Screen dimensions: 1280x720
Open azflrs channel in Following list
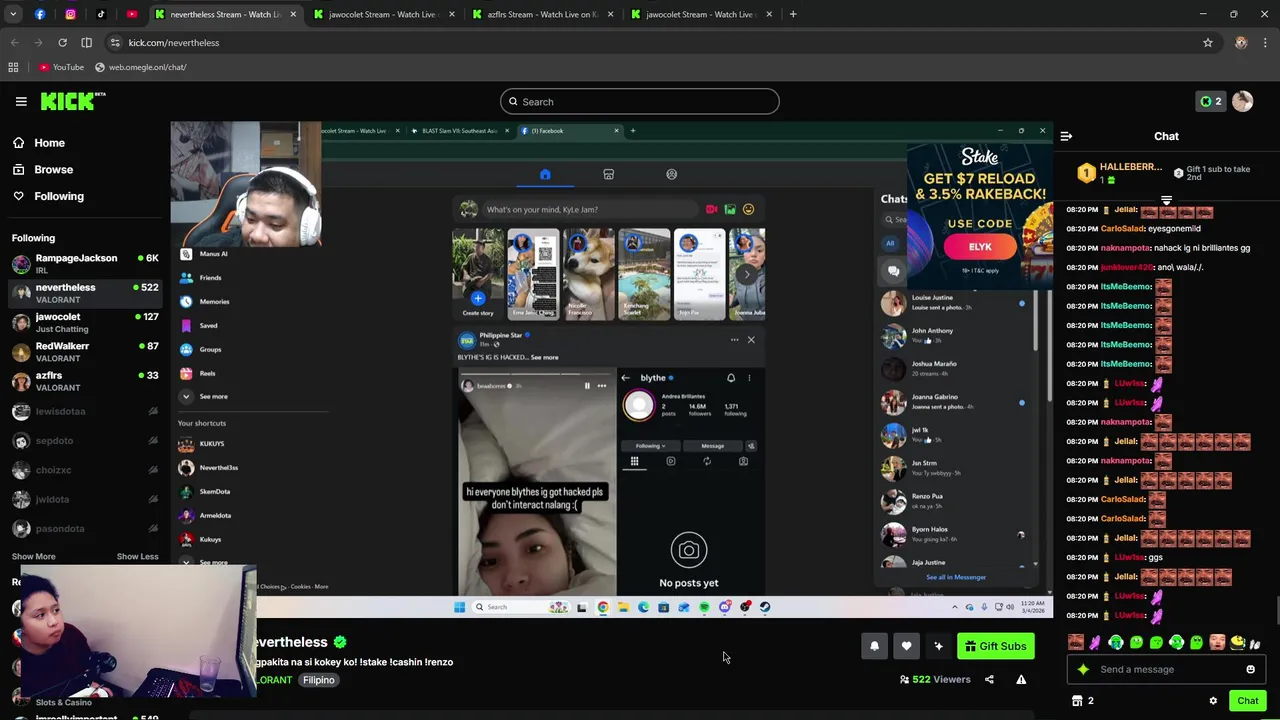[85, 381]
